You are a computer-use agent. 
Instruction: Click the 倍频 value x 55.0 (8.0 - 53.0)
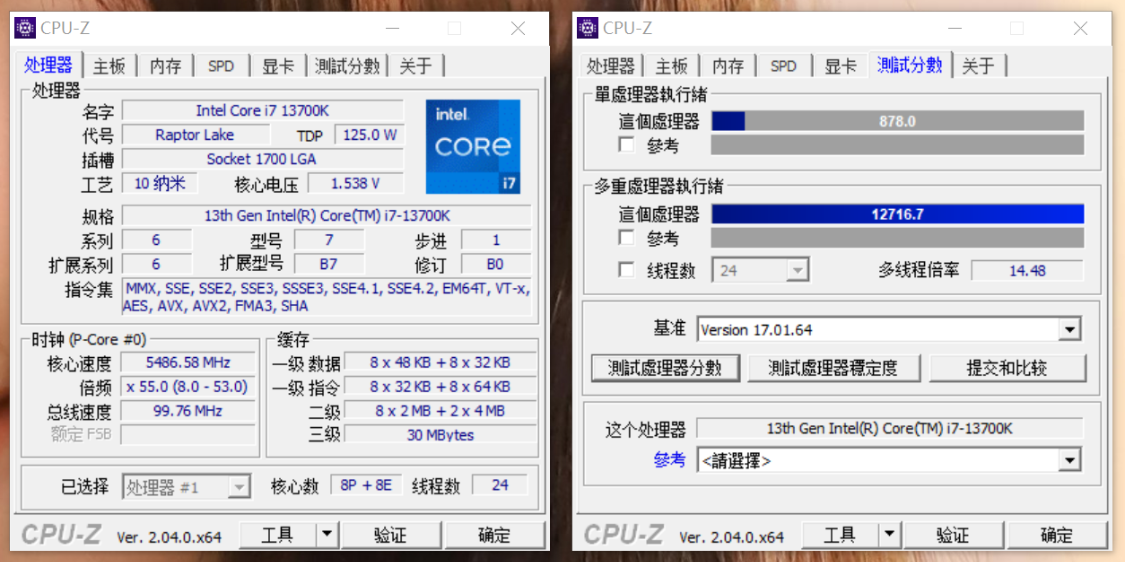[187, 387]
